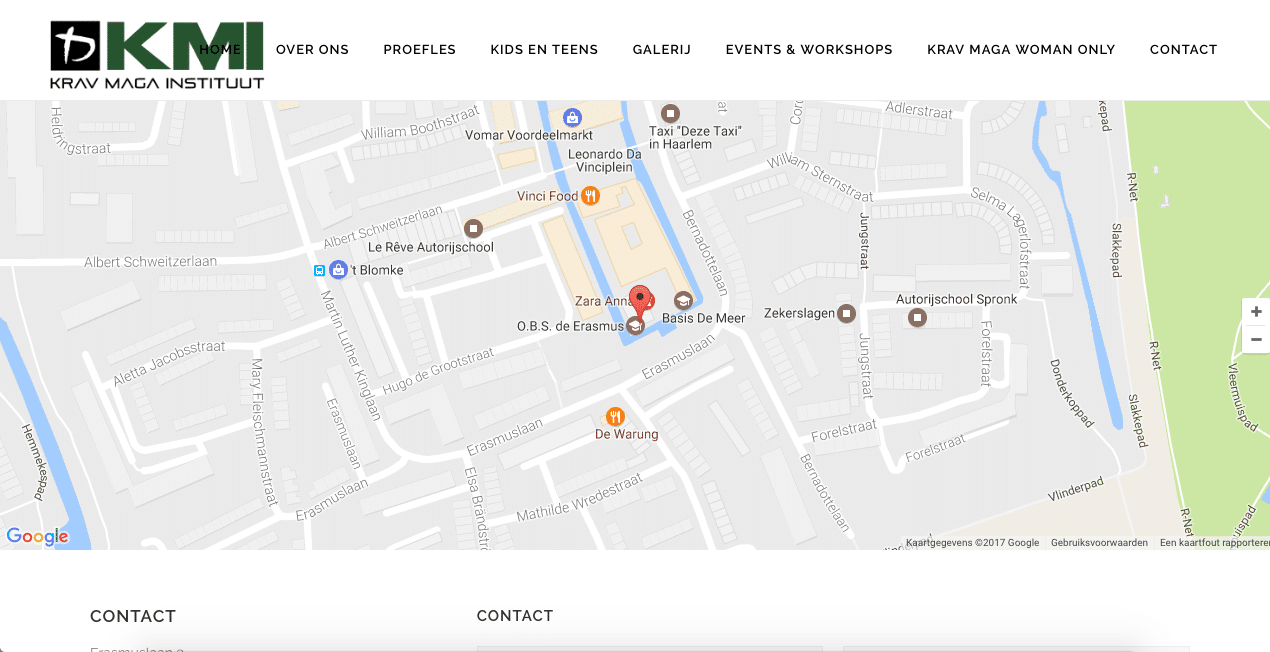This screenshot has width=1270, height=652.
Task: Select the Zekerslagen marker icon
Action: tap(846, 313)
